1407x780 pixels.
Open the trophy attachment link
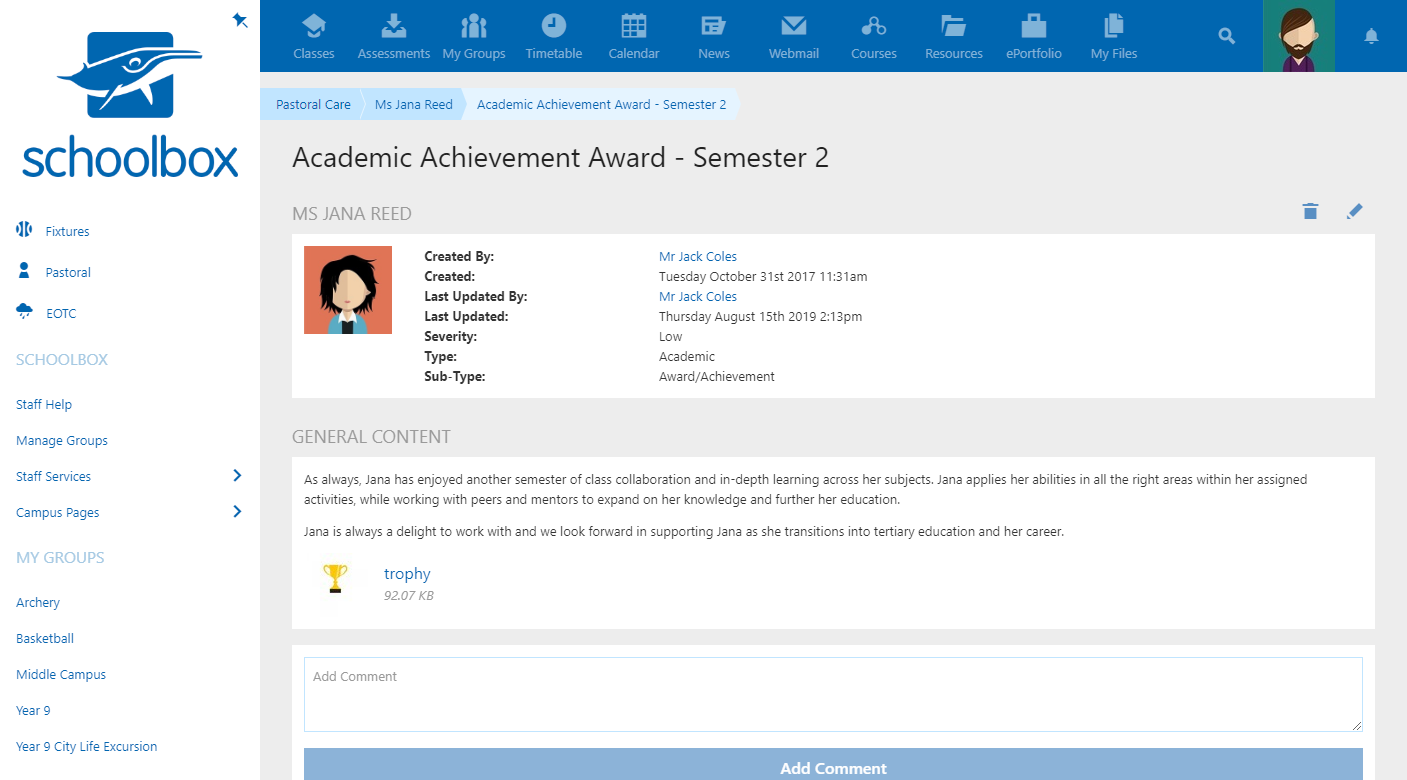407,573
